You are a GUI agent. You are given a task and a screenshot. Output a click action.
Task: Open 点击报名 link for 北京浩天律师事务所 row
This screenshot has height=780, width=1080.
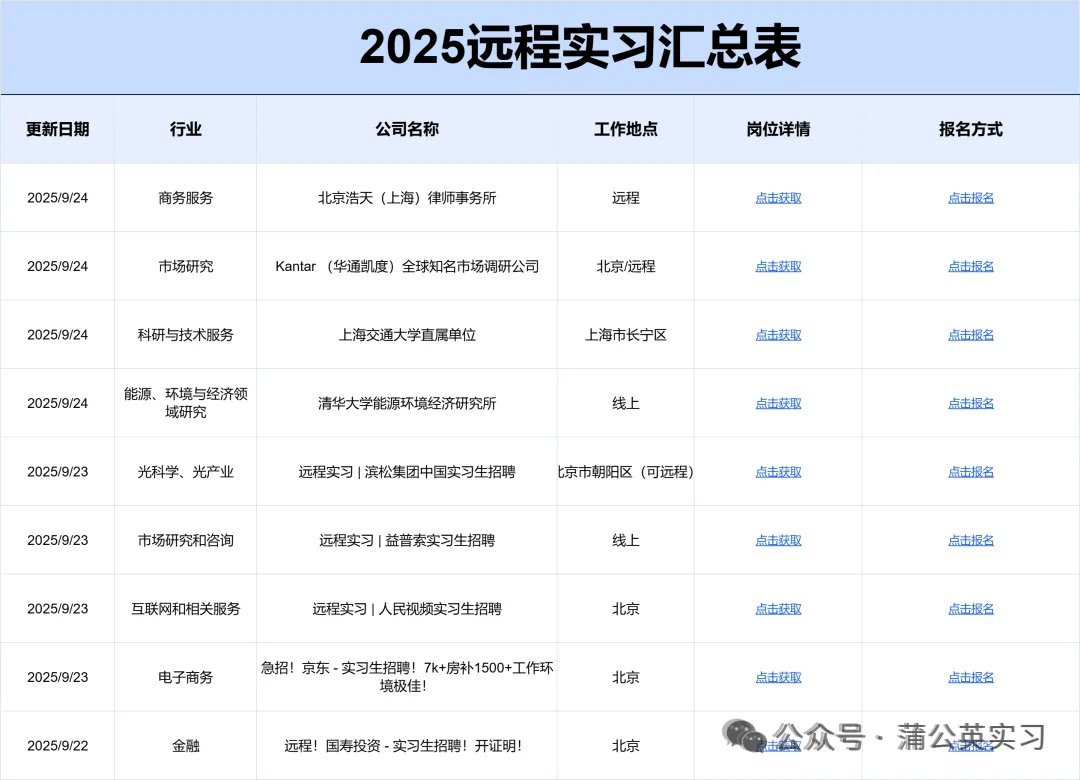point(971,198)
